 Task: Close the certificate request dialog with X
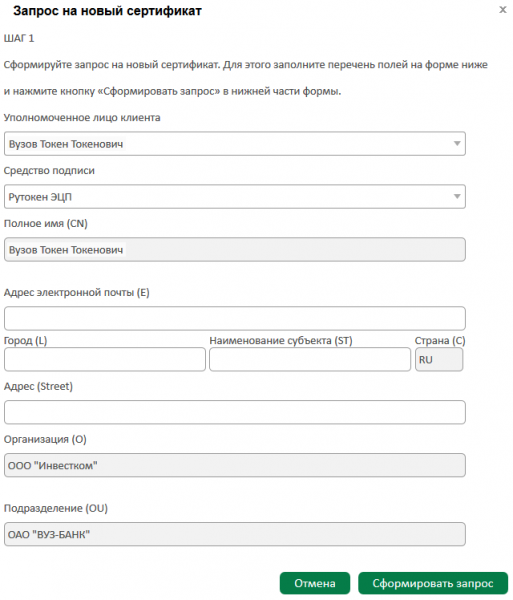pos(503,10)
